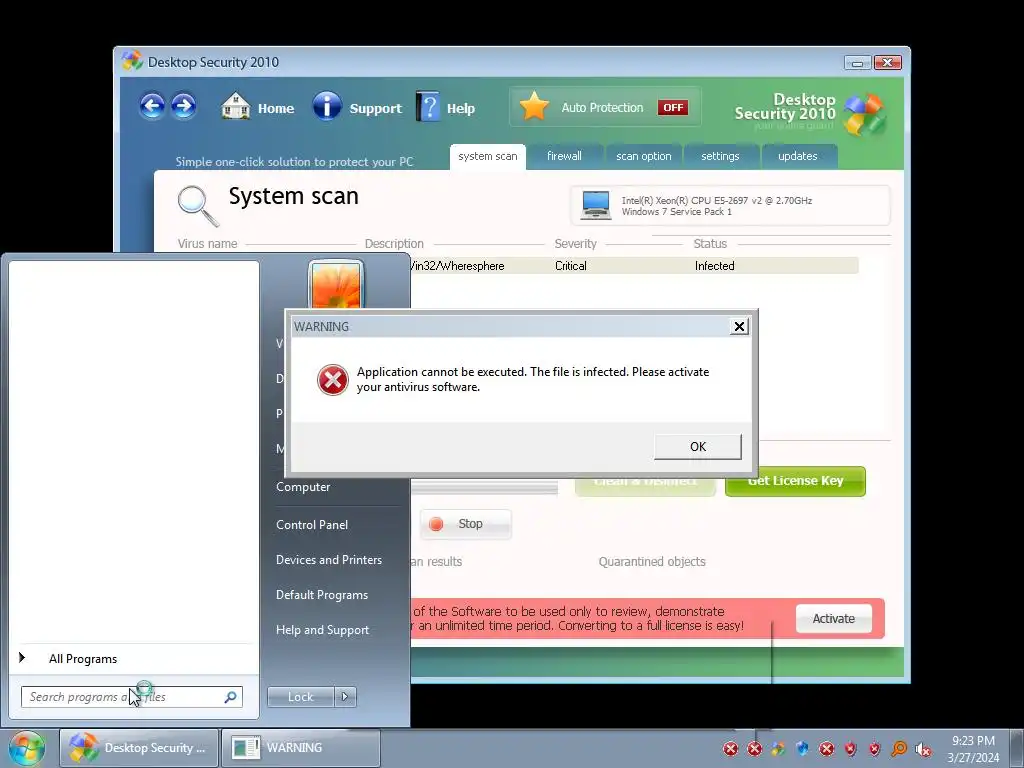Click the flower user picture in Start menu
Image resolution: width=1024 pixels, height=768 pixels.
coord(336,285)
